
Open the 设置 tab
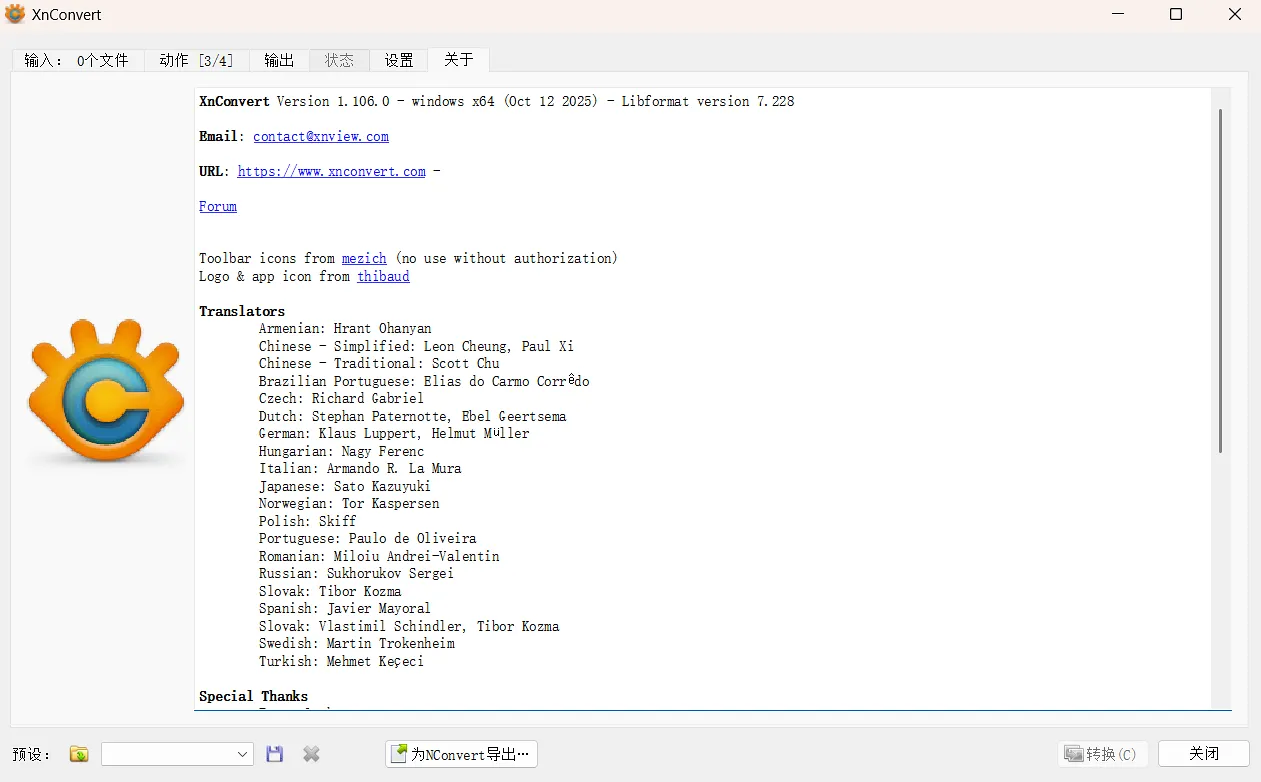398,60
